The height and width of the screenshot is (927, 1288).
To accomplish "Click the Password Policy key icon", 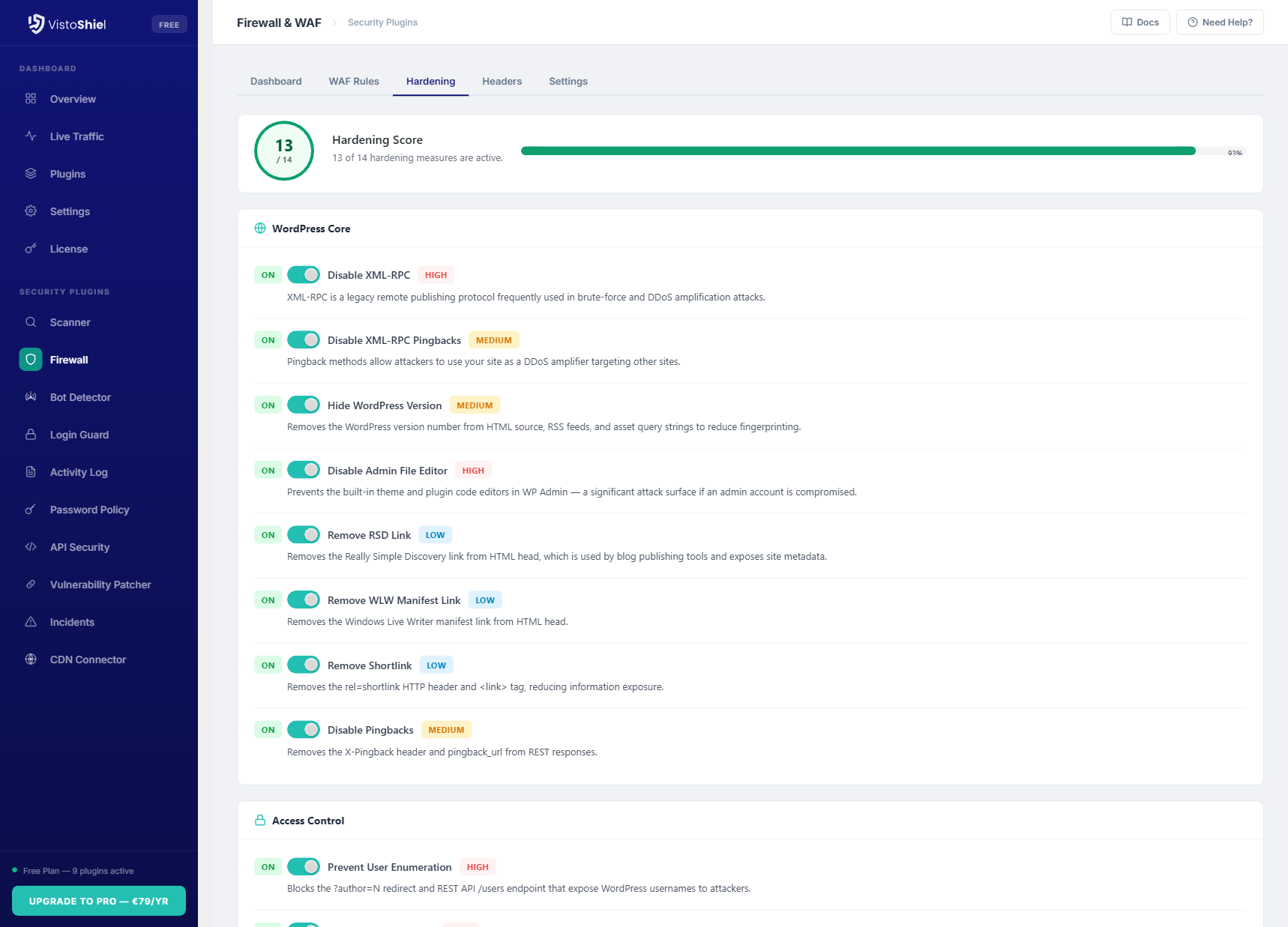I will click(31, 509).
